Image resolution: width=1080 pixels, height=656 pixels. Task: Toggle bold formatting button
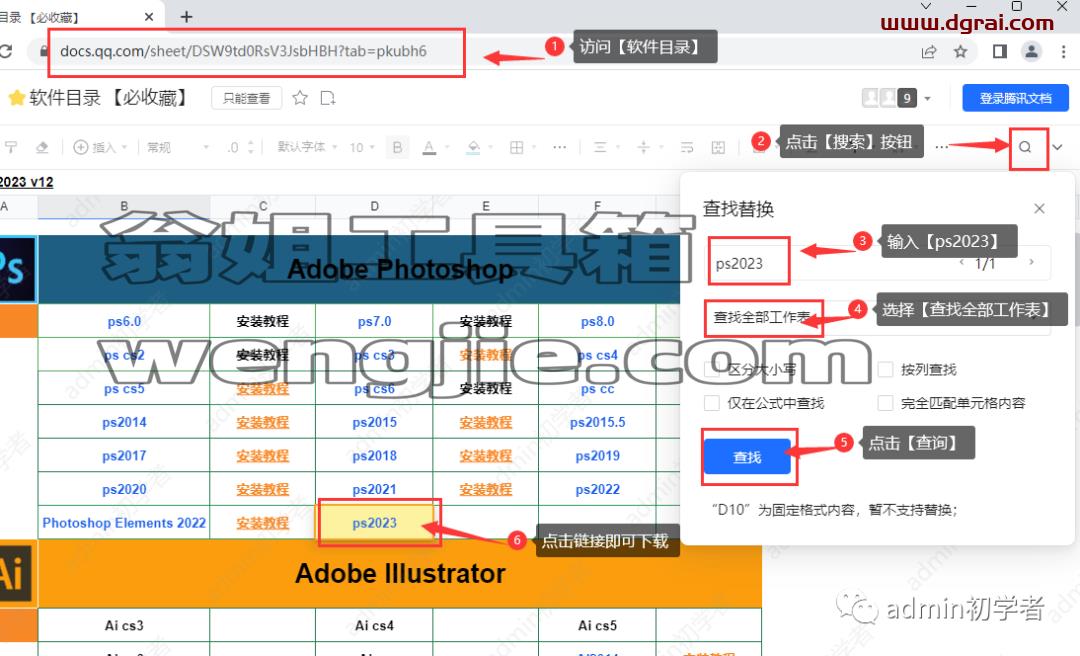pyautogui.click(x=397, y=147)
